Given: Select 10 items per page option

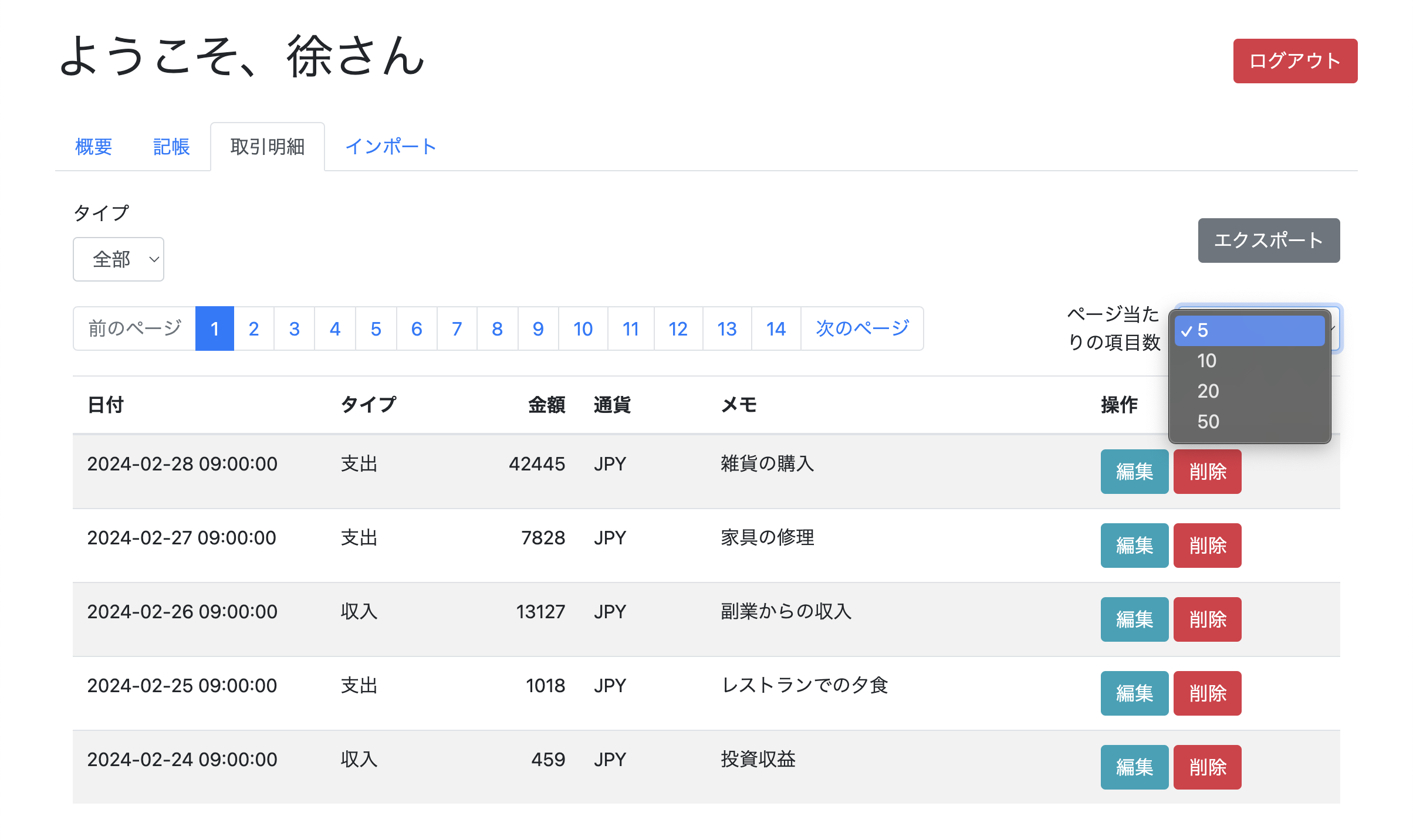Looking at the screenshot, I should coord(1249,361).
